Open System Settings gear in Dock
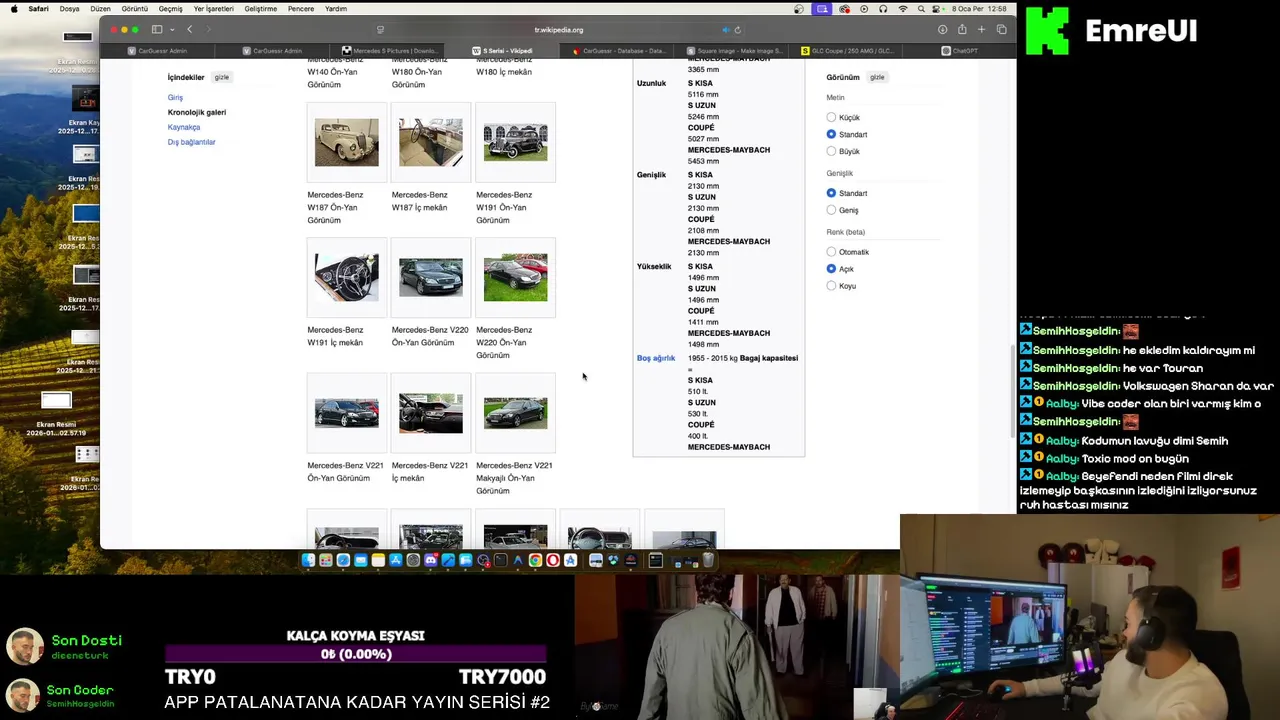The image size is (1280, 720). (413, 560)
